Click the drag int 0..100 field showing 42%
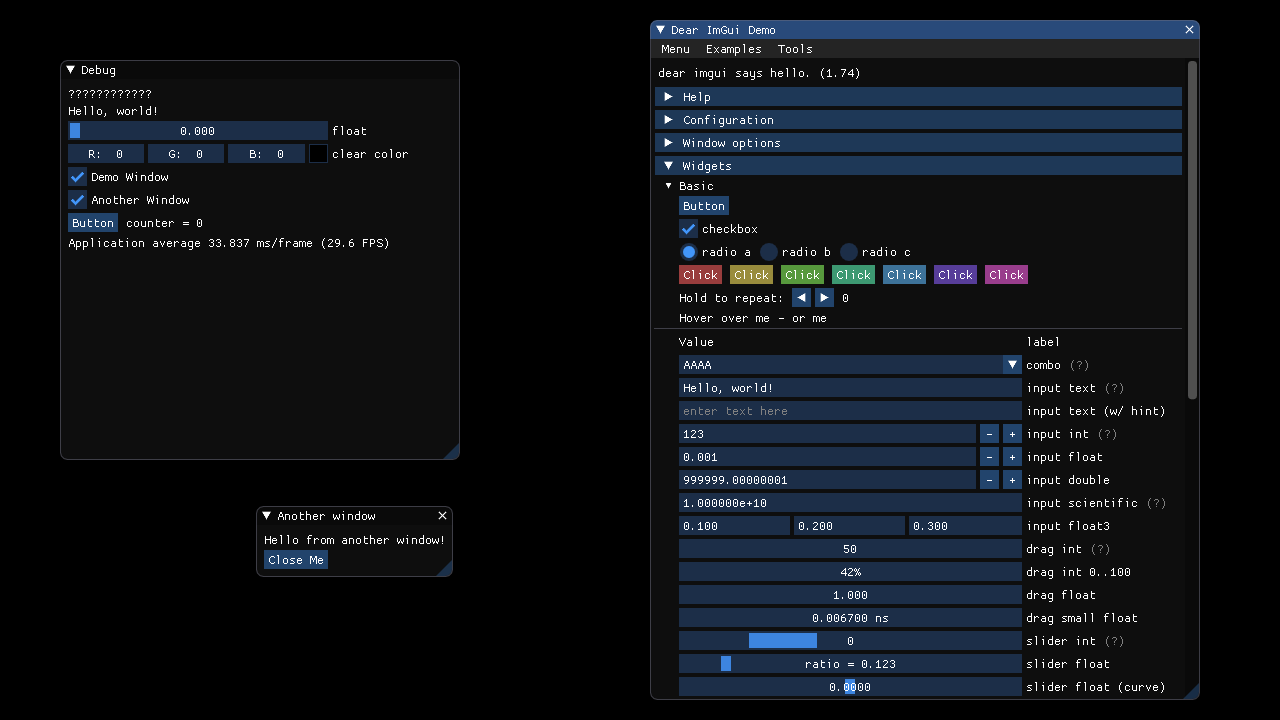1280x720 pixels. 850,572
